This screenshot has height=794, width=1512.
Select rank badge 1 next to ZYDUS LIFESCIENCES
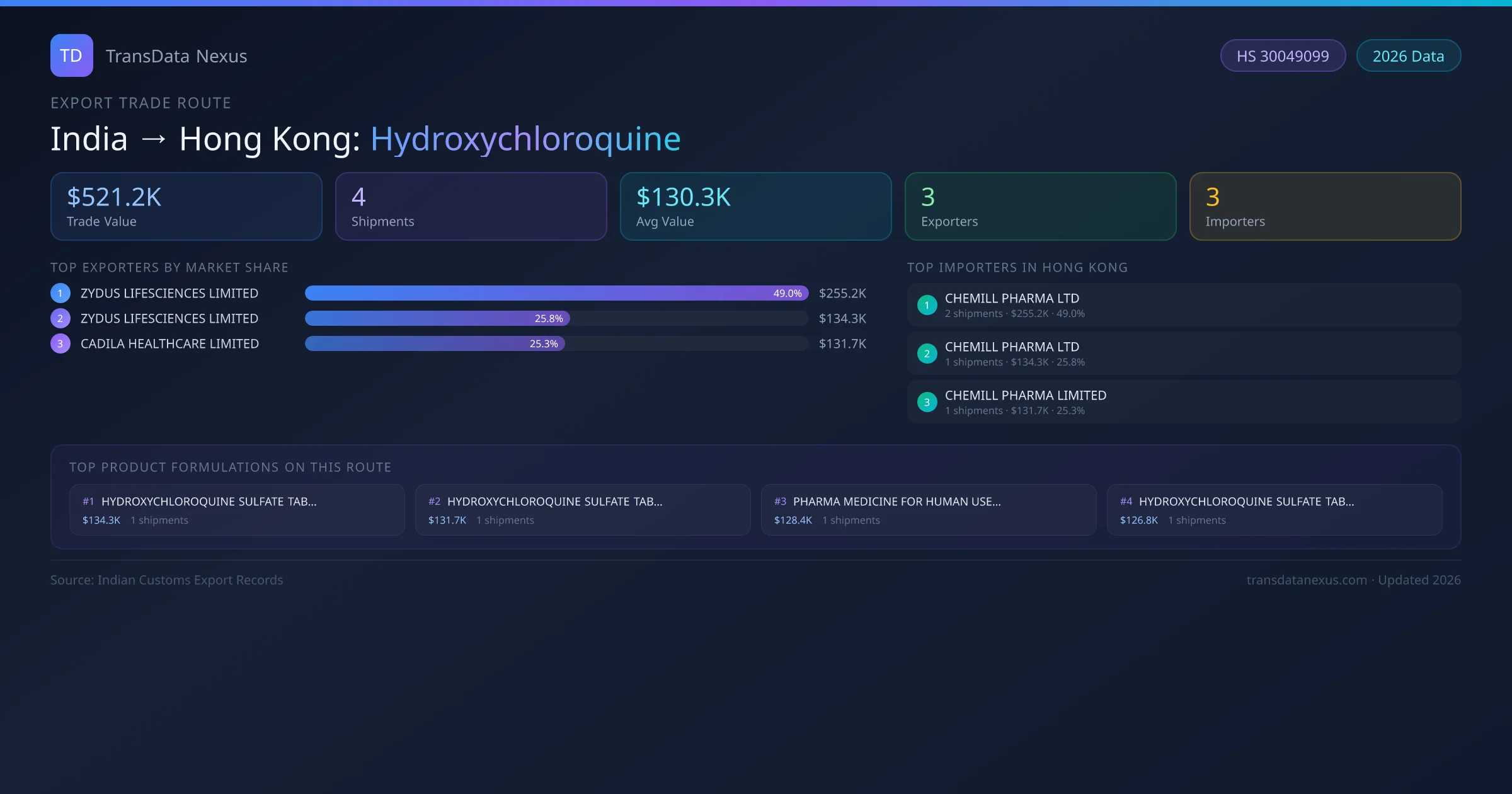pos(60,293)
